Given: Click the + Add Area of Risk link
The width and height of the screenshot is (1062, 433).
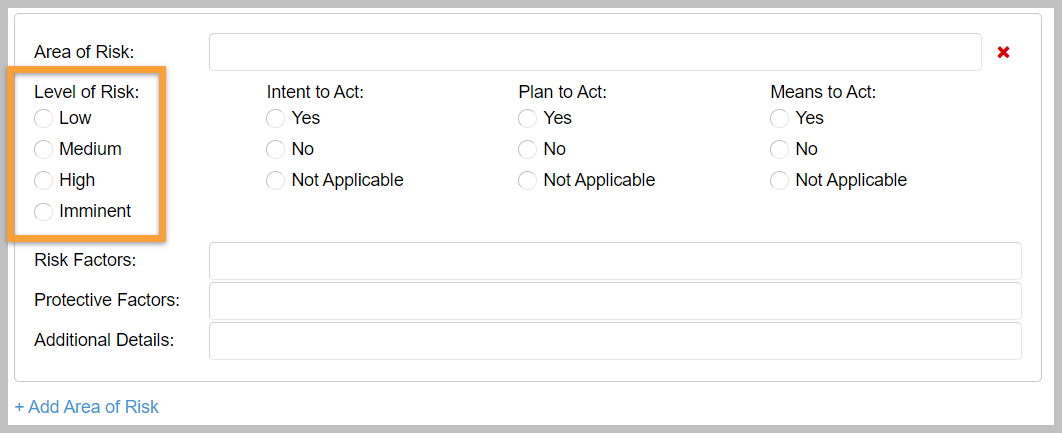Looking at the screenshot, I should coord(87,407).
